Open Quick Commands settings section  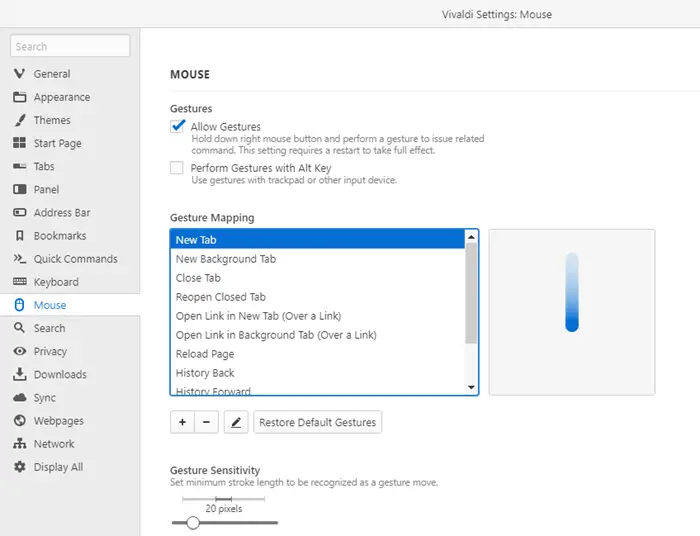click(x=75, y=259)
